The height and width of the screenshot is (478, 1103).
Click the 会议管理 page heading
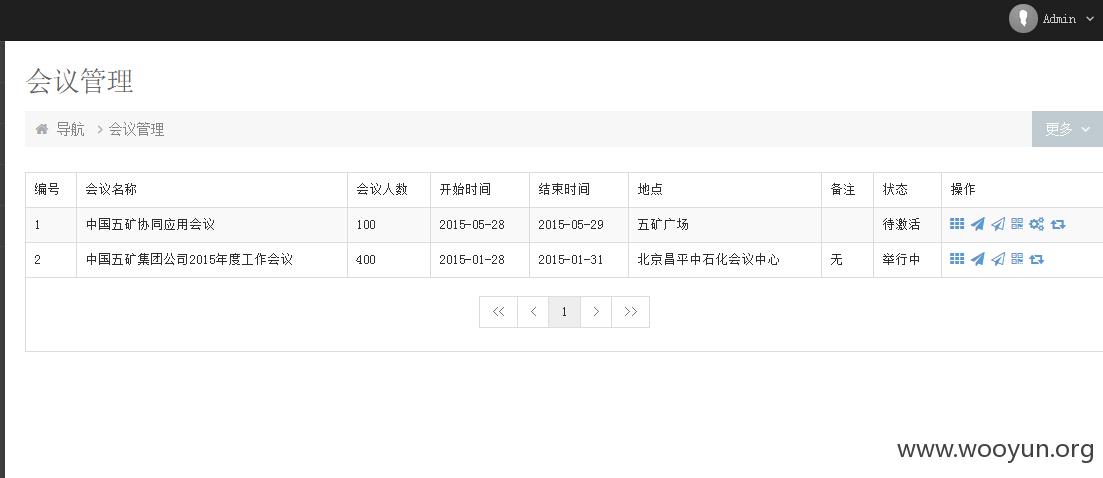(79, 81)
